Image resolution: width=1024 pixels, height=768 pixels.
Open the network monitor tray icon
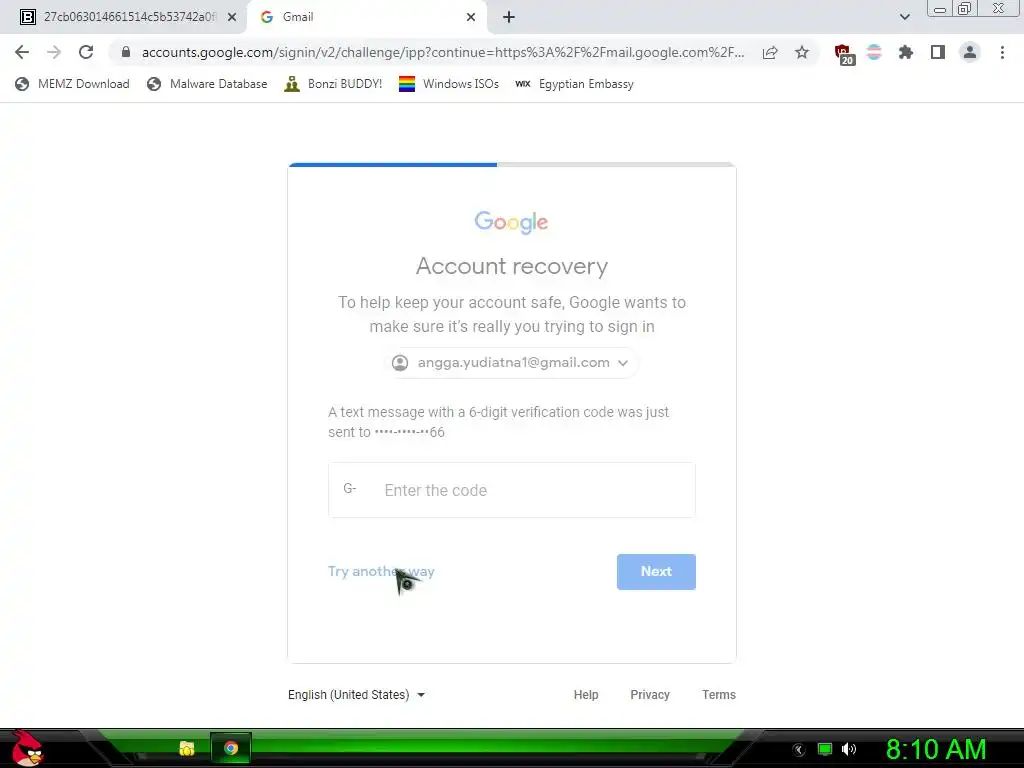tap(825, 749)
